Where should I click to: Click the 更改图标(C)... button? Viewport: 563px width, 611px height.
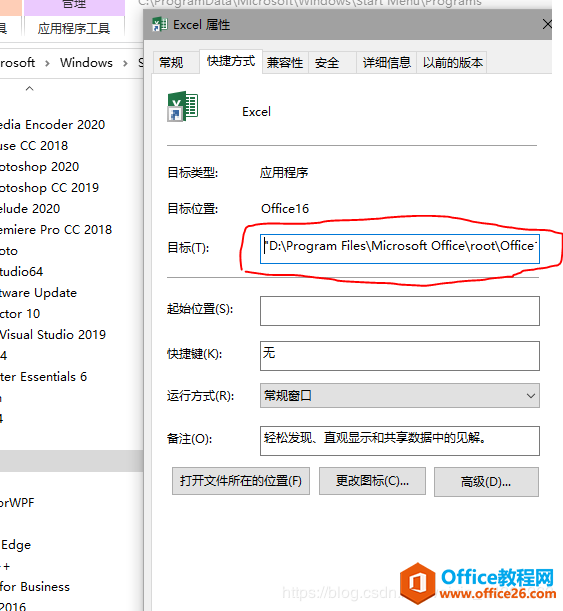(372, 481)
